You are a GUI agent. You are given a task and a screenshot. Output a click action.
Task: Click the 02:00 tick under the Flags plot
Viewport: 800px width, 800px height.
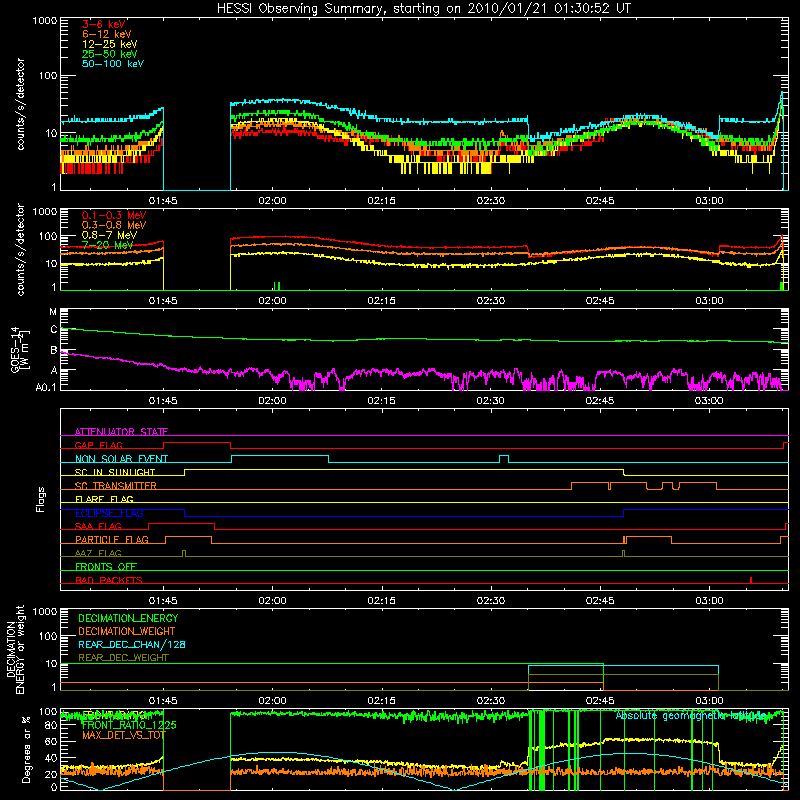[x=272, y=601]
